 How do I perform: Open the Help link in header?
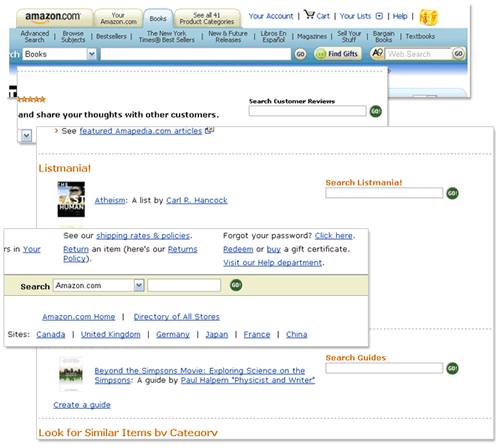point(400,16)
